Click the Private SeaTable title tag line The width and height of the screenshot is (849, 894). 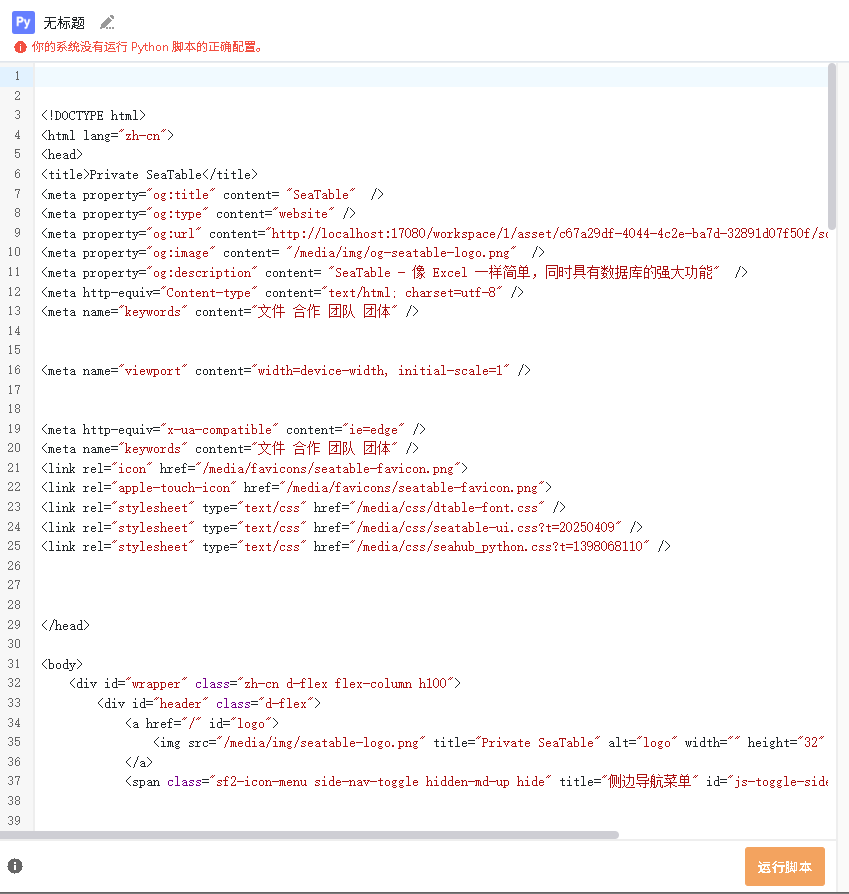149,174
